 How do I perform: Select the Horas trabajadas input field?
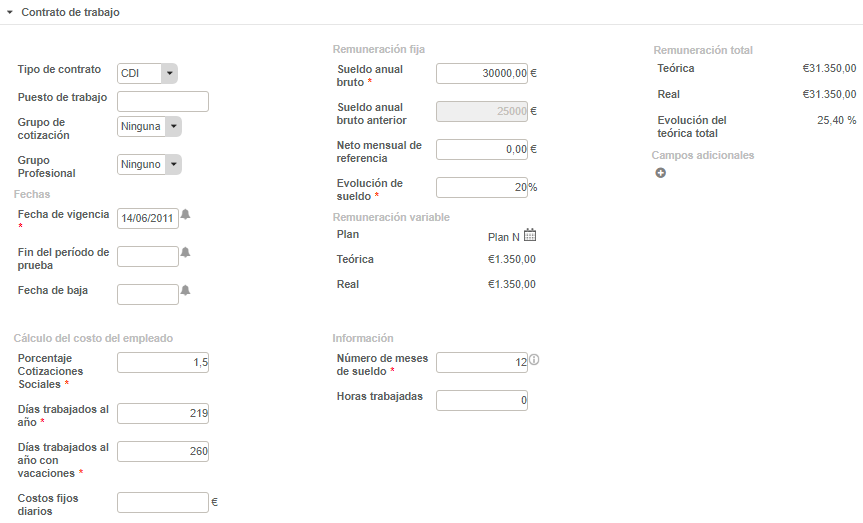(482, 400)
